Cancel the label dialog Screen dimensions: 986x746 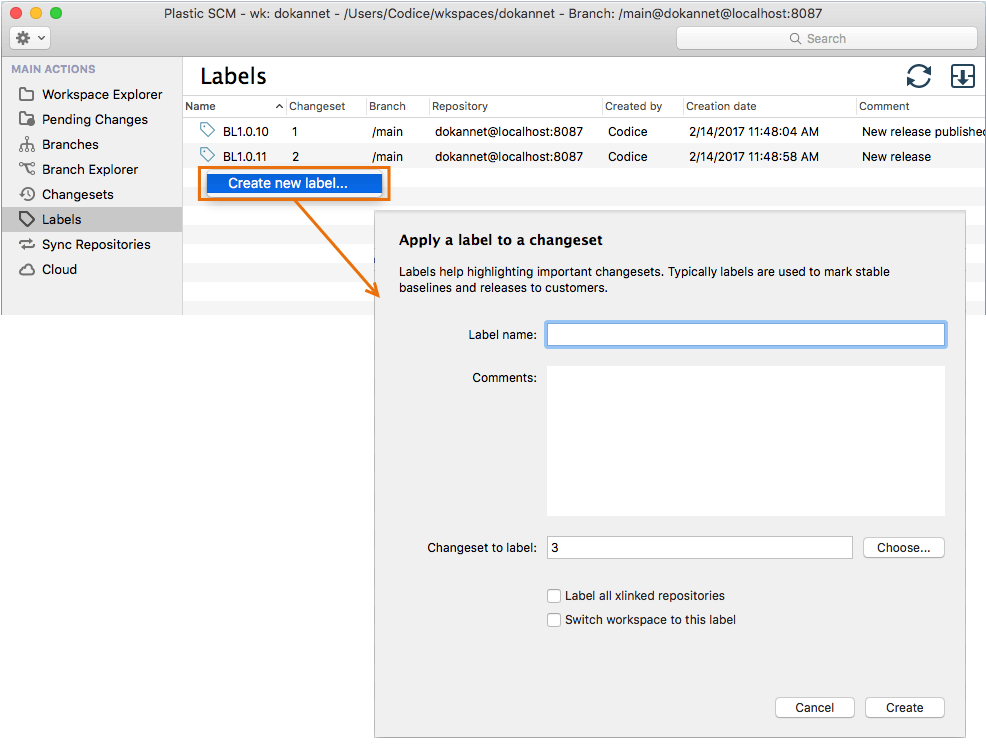814,708
